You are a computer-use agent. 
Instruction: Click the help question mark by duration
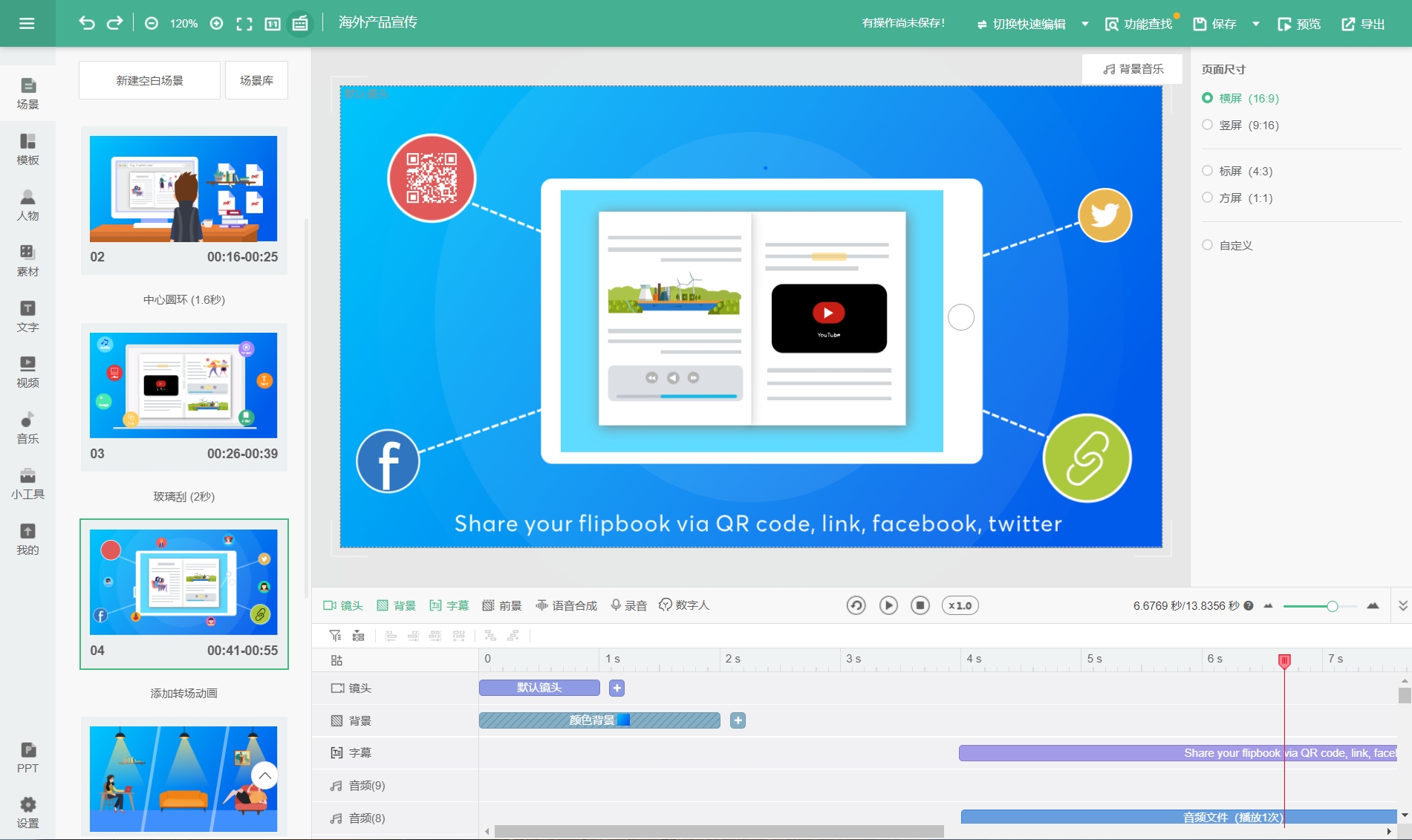coord(1249,605)
